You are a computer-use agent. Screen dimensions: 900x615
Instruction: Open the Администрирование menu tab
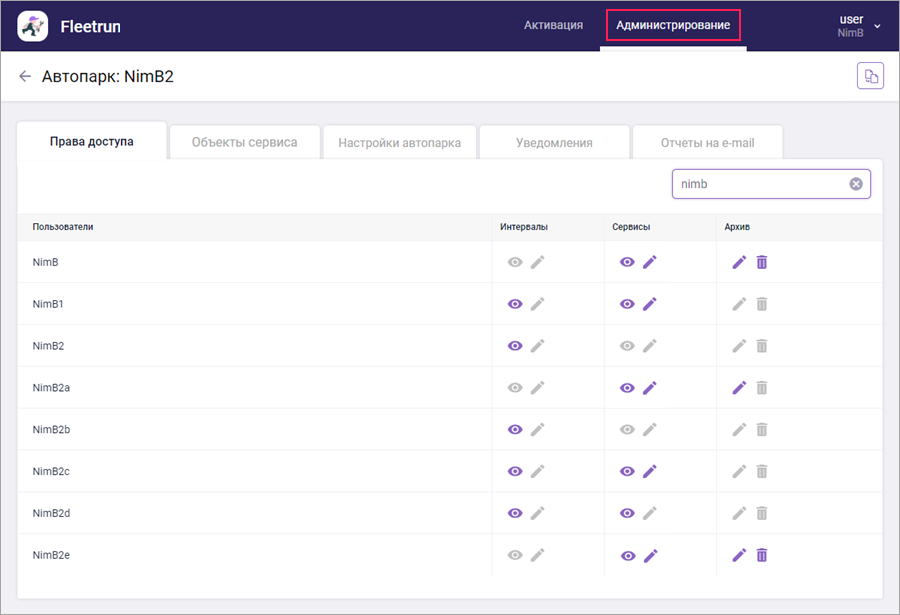[x=672, y=25]
